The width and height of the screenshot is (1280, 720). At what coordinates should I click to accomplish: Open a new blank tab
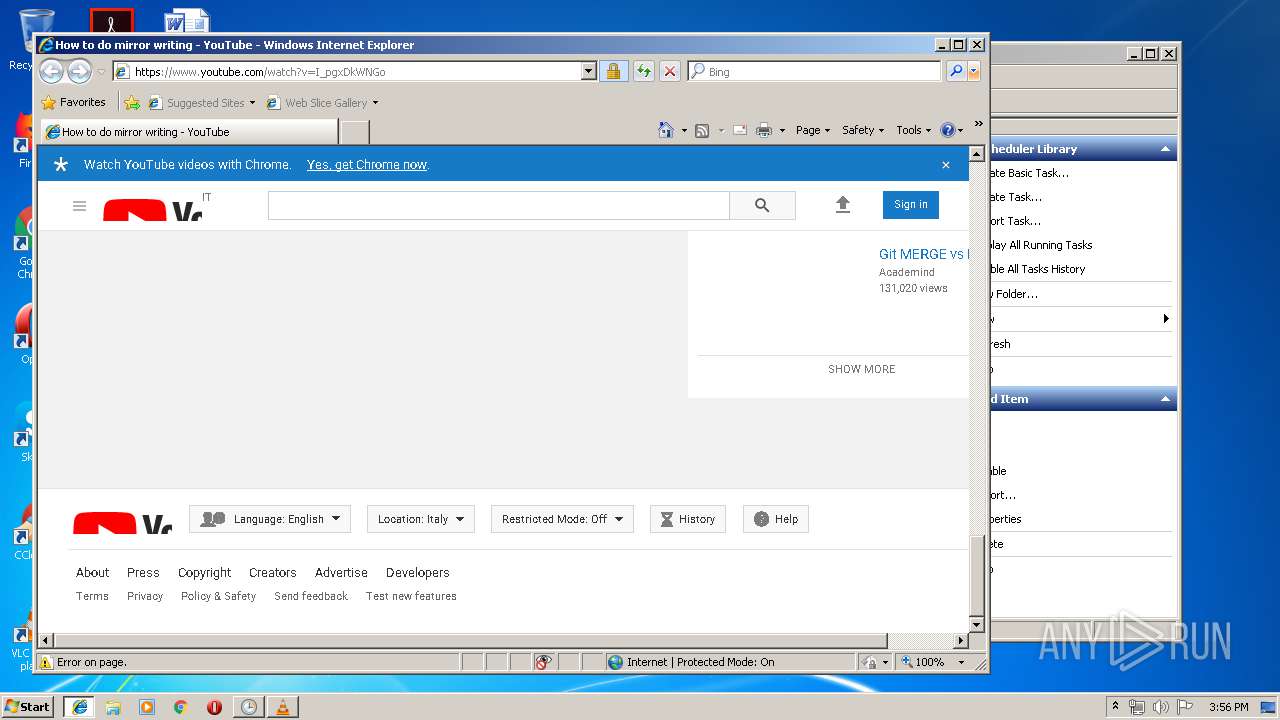[355, 131]
